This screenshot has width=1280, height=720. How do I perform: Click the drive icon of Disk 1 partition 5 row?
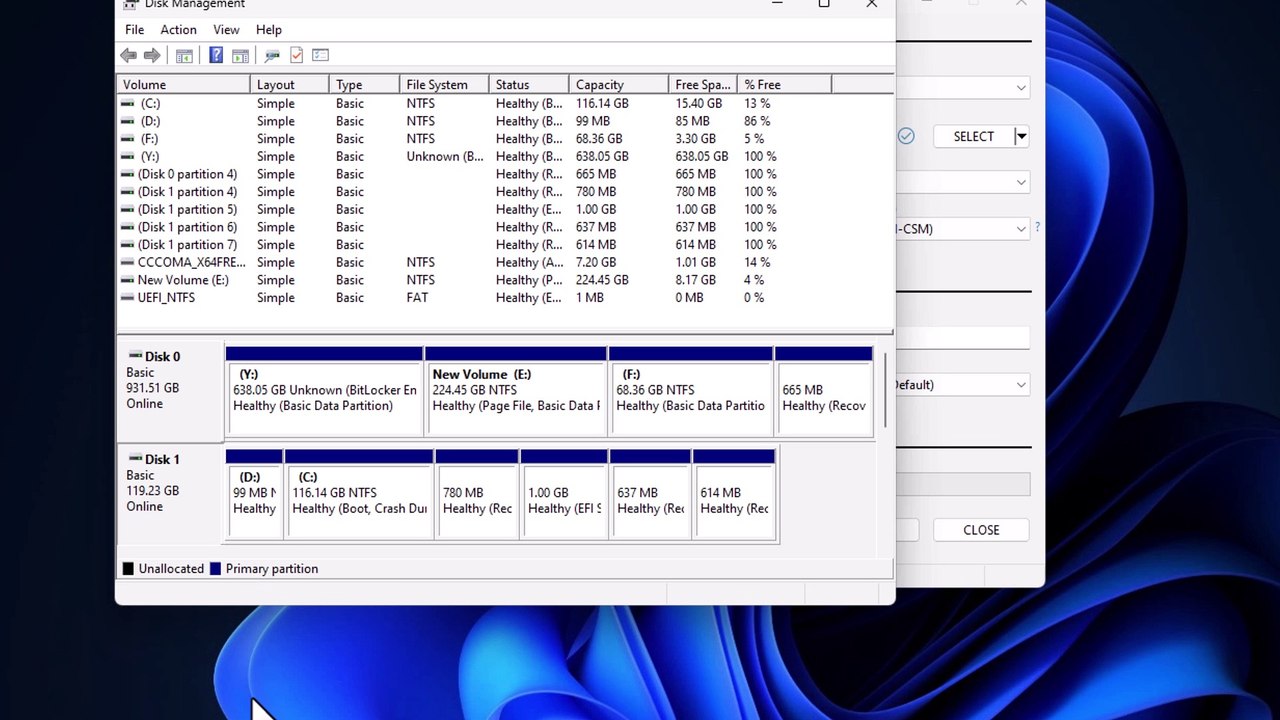click(128, 210)
